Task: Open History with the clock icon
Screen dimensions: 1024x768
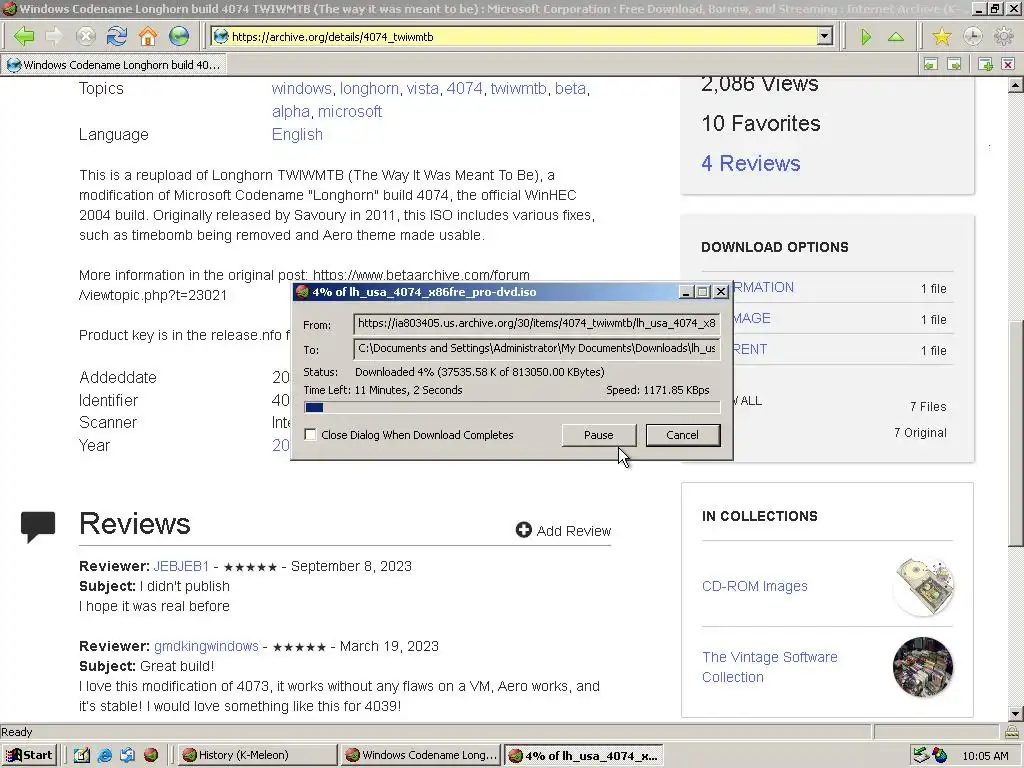Action: (972, 37)
